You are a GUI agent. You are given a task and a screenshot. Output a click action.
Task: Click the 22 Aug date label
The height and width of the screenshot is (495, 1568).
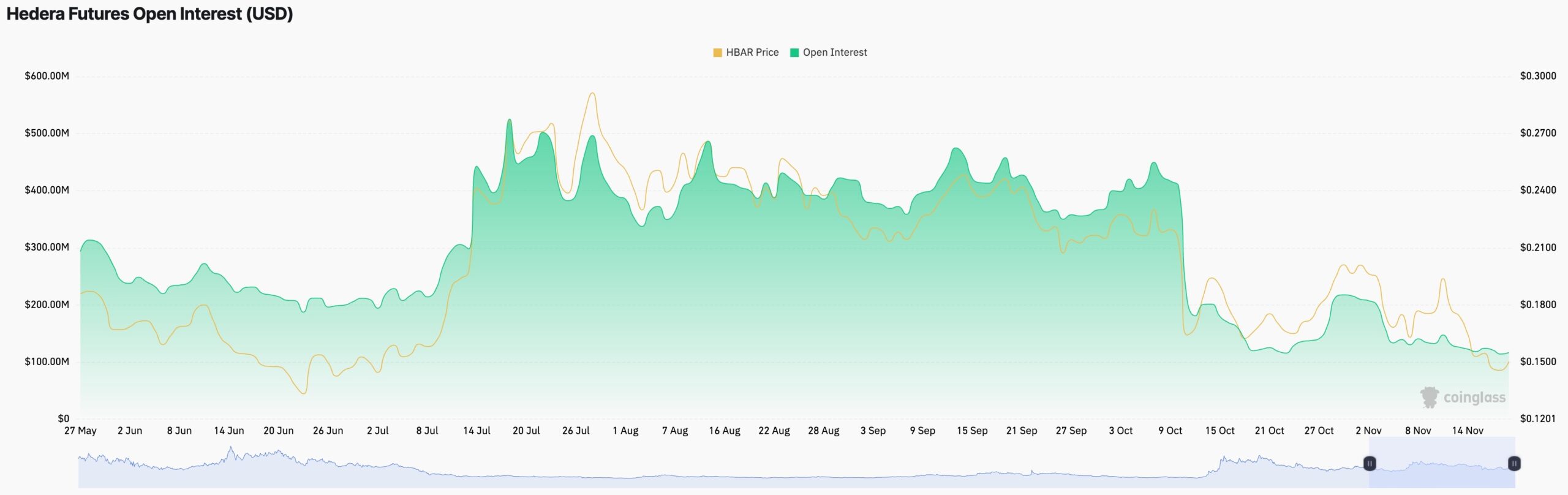click(774, 431)
